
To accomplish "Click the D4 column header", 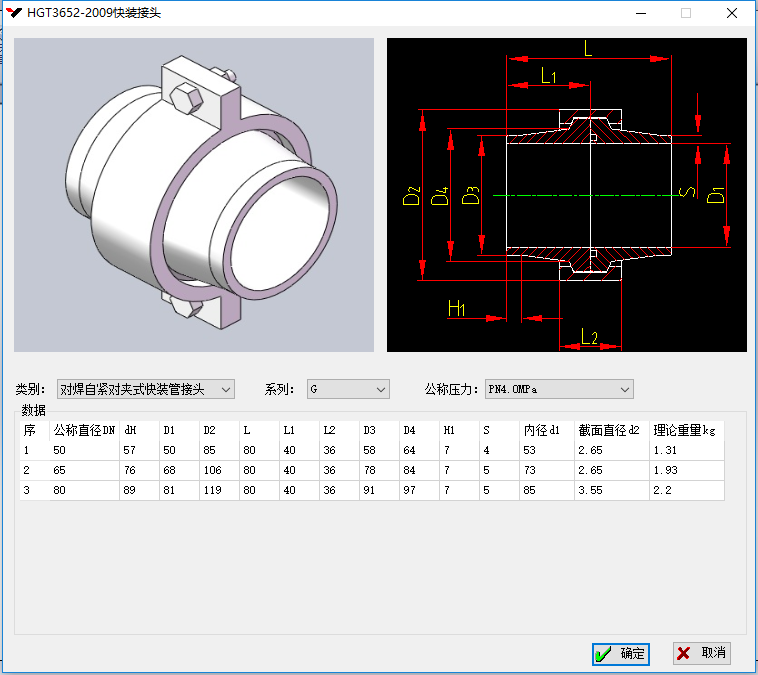I will click(x=418, y=430).
